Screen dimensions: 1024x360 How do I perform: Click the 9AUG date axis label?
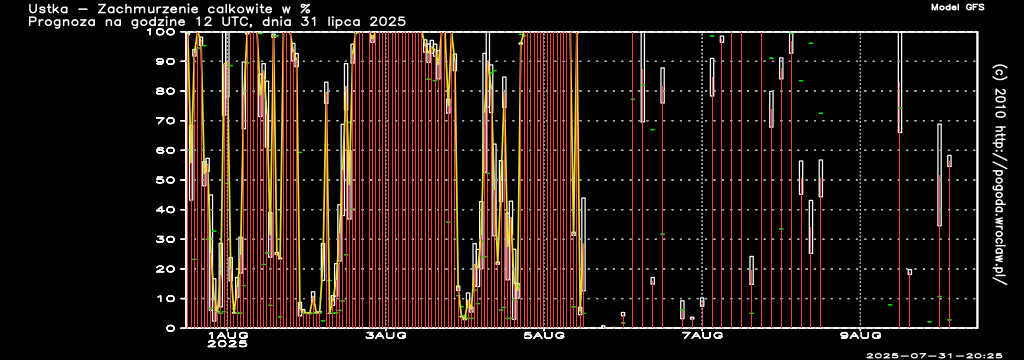860,336
